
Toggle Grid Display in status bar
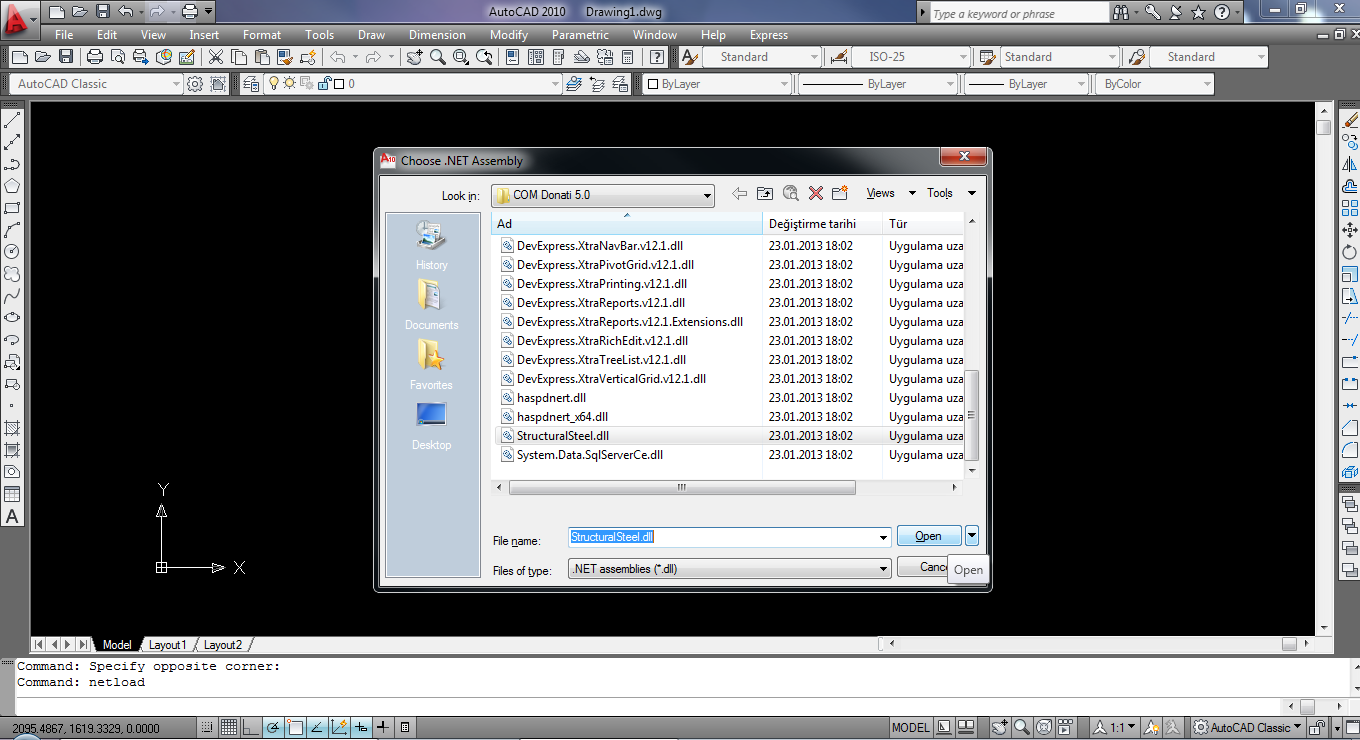pos(229,728)
